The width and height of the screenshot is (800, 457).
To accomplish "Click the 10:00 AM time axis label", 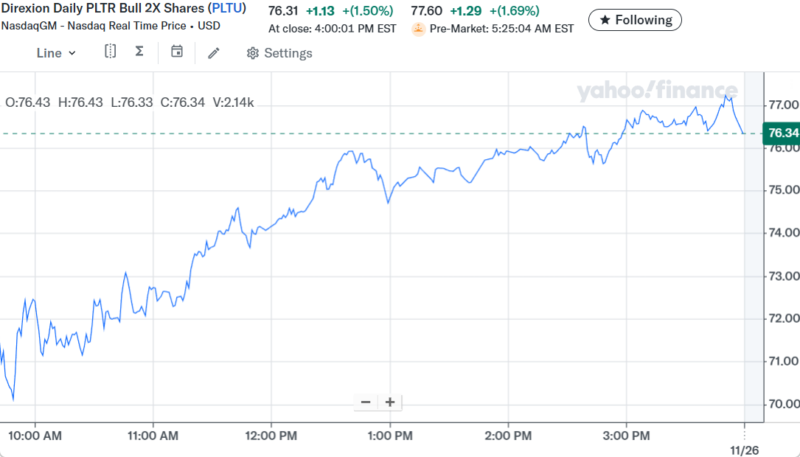I will pos(34,436).
